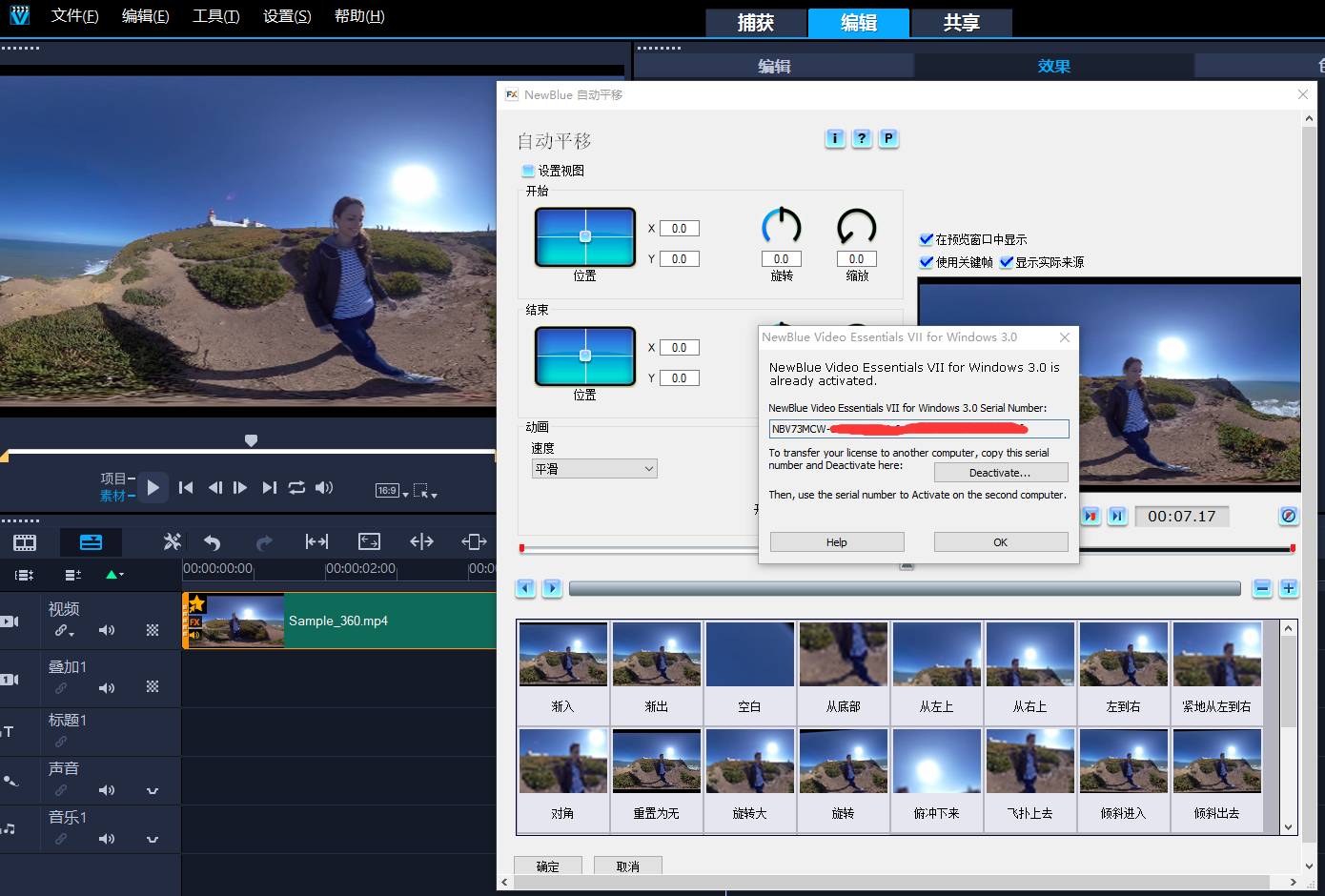Step to next frame in player
The width and height of the screenshot is (1325, 896).
pyautogui.click(x=240, y=487)
